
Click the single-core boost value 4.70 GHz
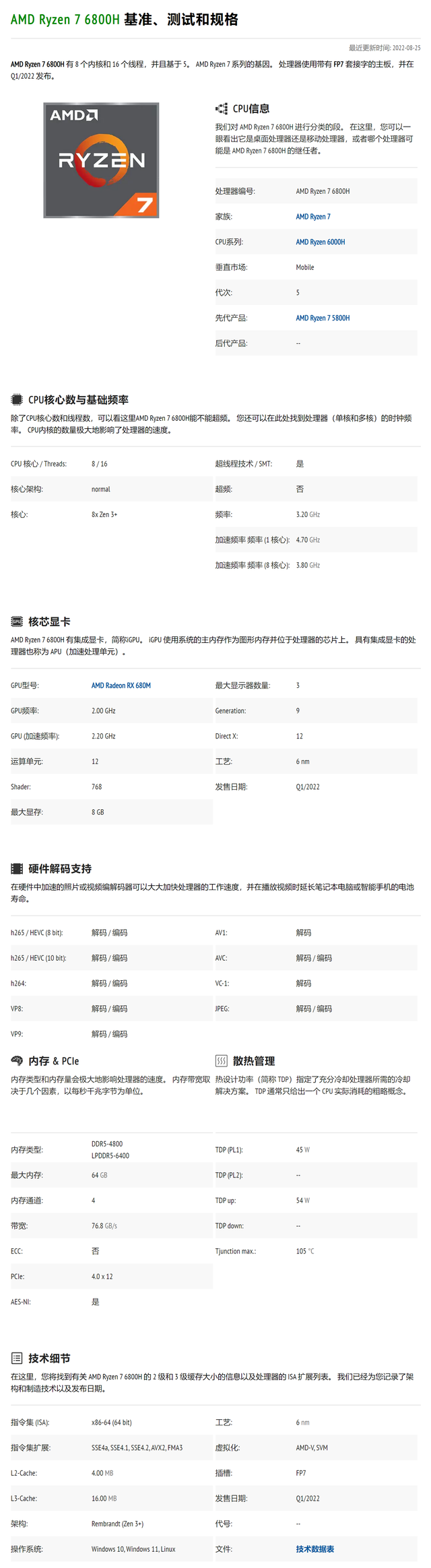tap(308, 540)
